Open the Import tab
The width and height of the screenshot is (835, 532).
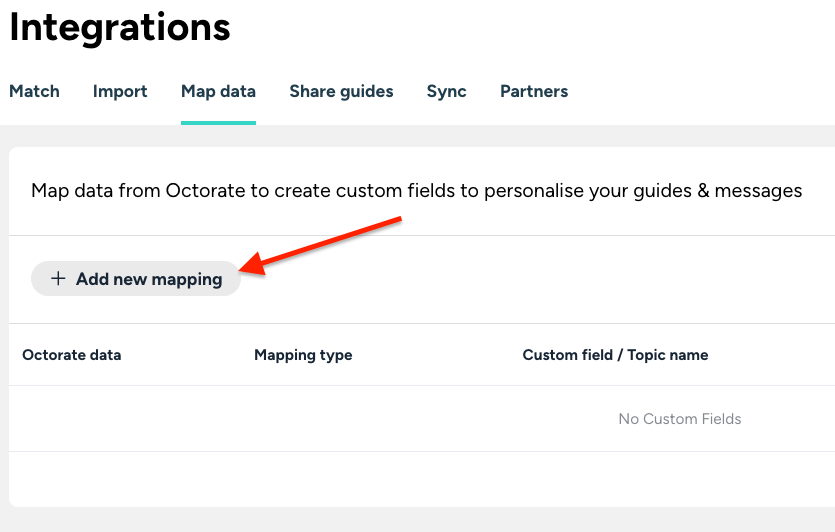(x=120, y=91)
